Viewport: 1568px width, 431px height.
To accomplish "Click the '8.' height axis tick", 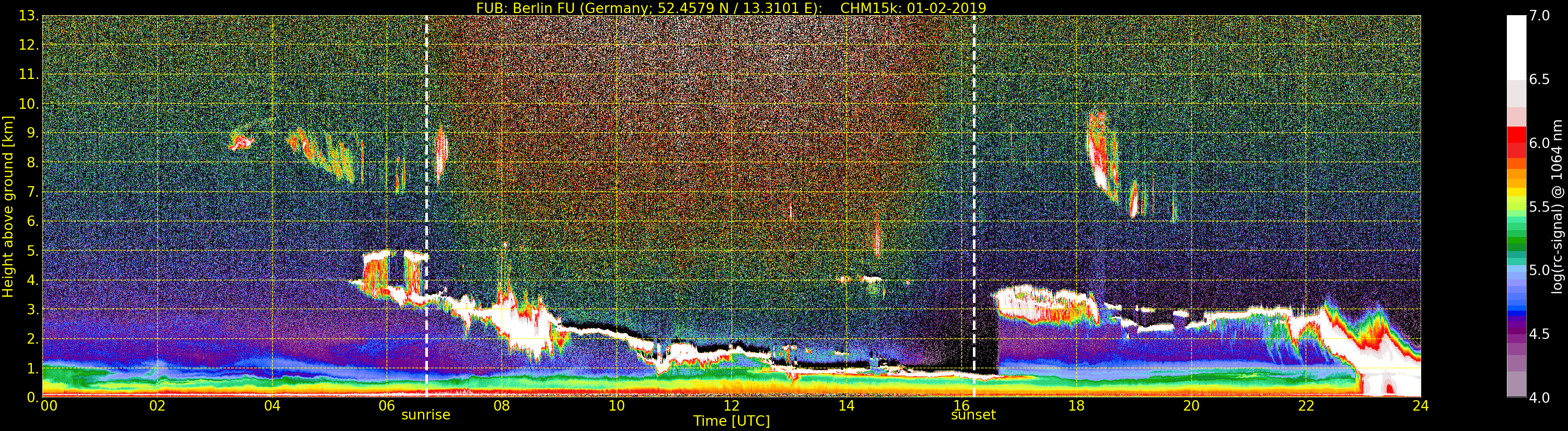I will point(33,163).
